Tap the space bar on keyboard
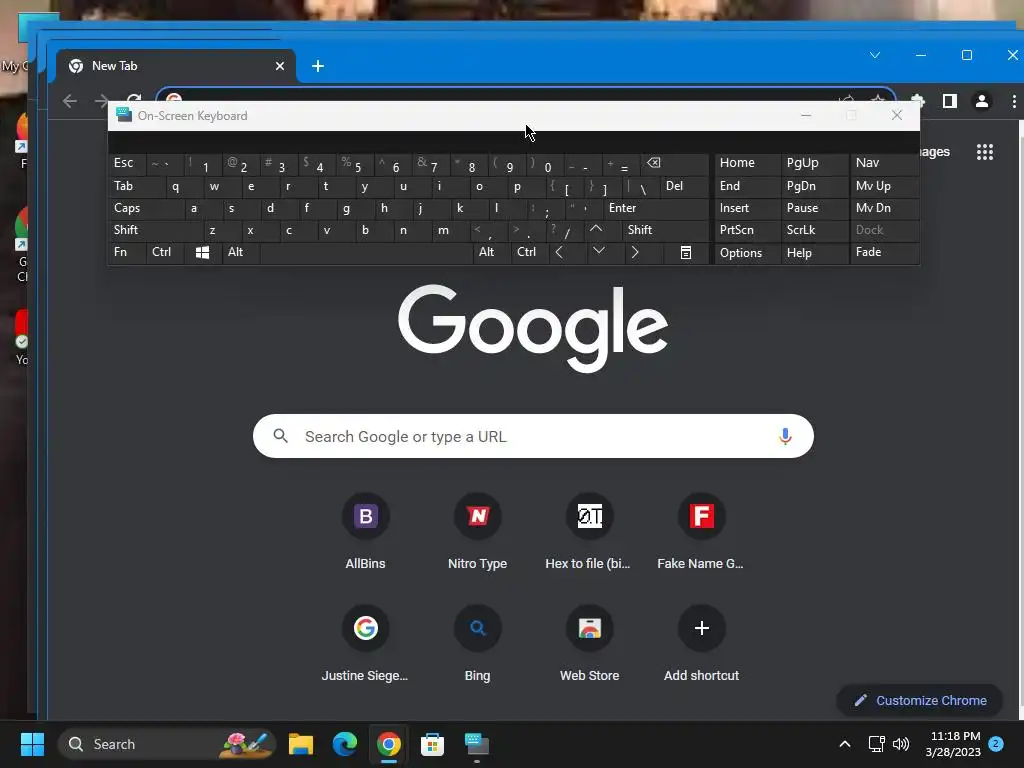This screenshot has height=768, width=1024. [x=366, y=252]
